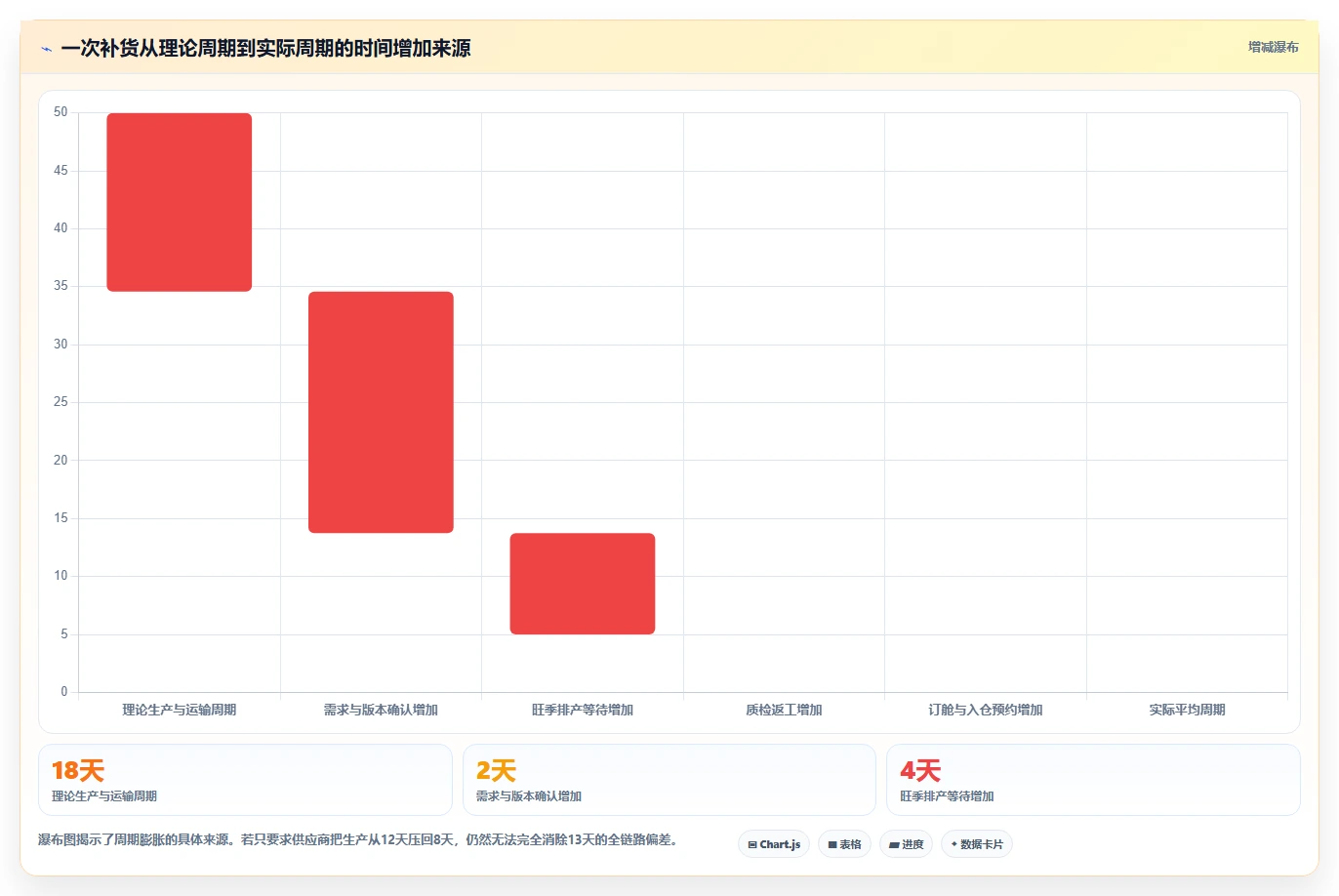Click the red bar for 理论生产与运输周期
Image resolution: width=1339 pixels, height=896 pixels.
[180, 202]
